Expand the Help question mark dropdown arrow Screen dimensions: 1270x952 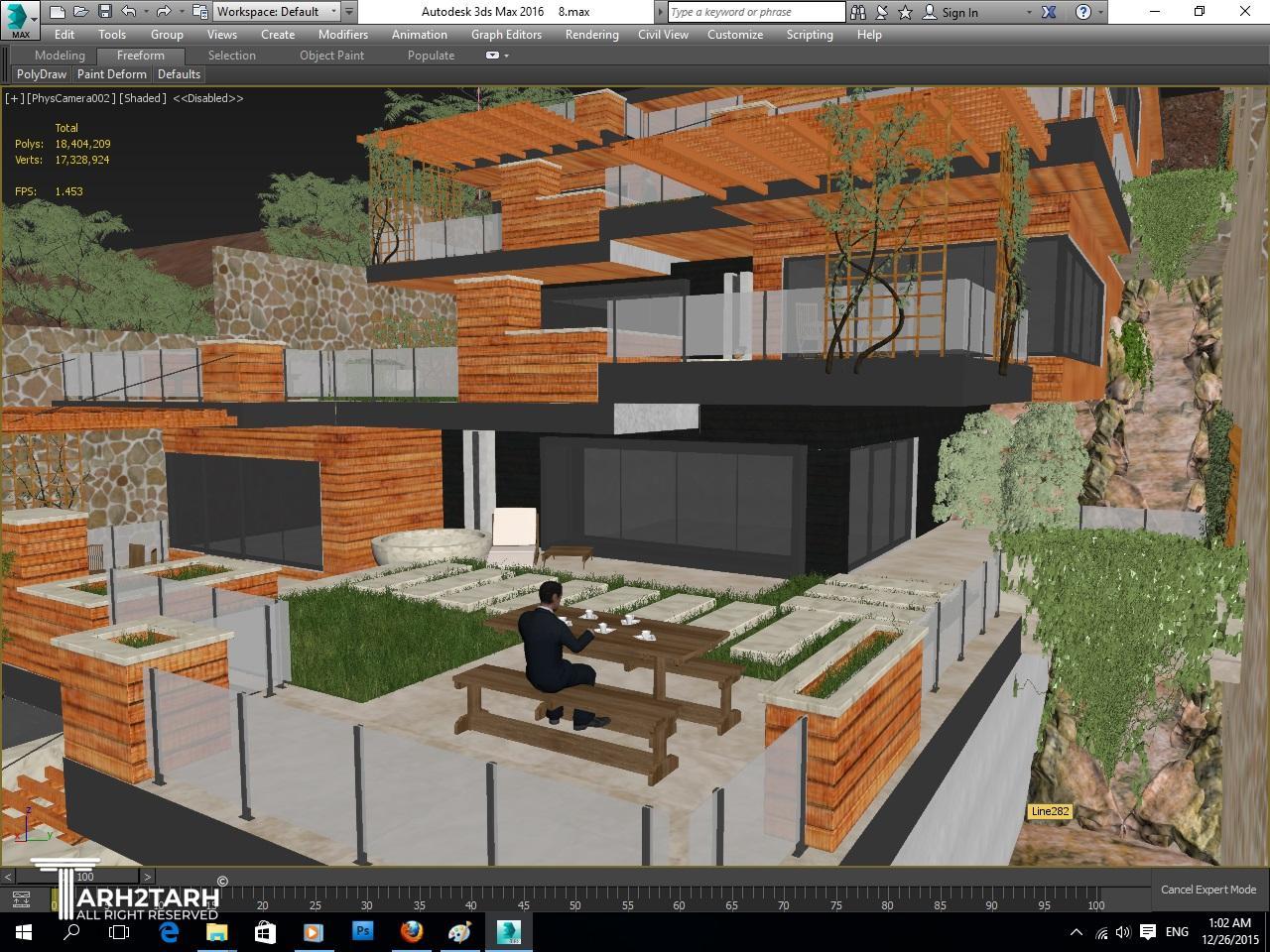tap(1100, 13)
